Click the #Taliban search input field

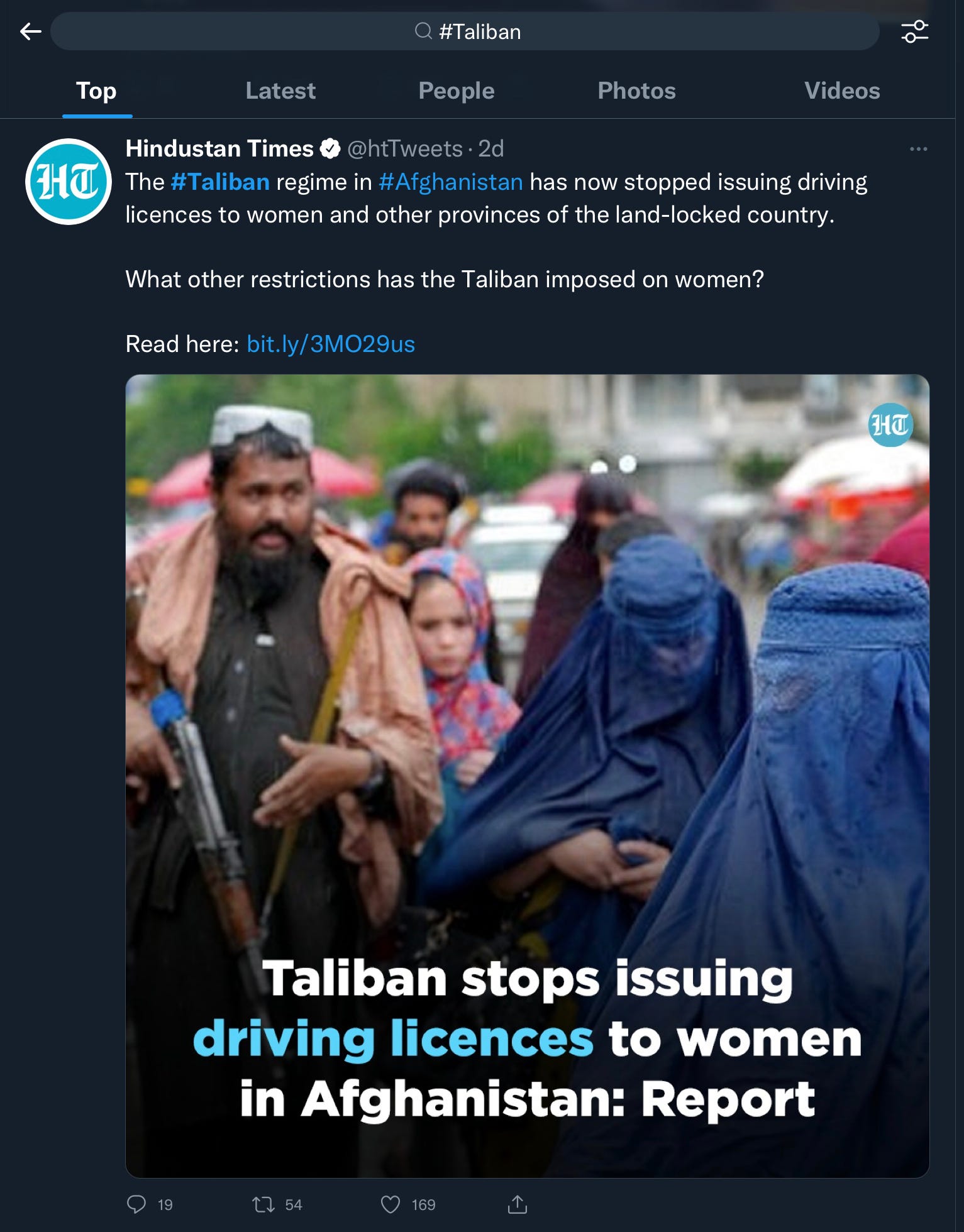coord(465,31)
